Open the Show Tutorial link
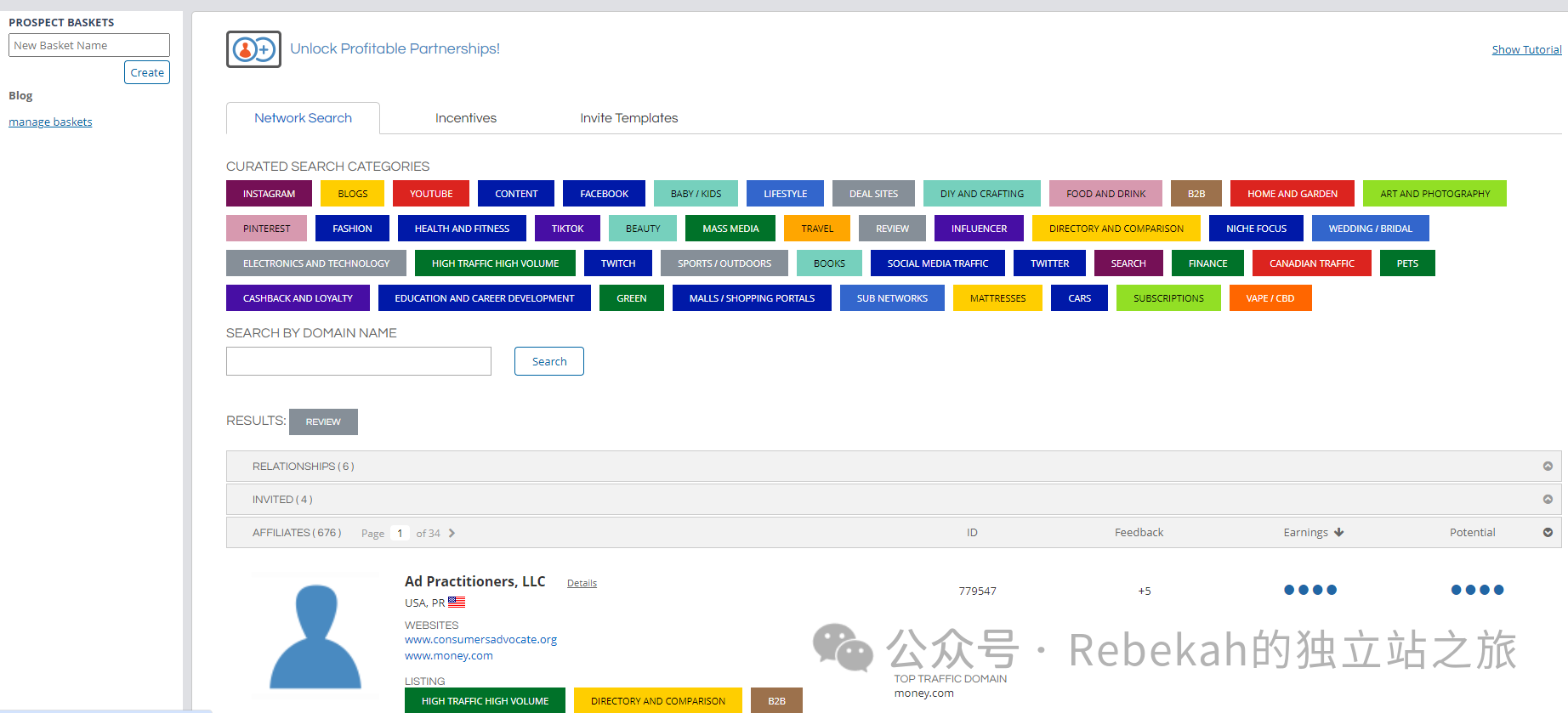 1525,50
